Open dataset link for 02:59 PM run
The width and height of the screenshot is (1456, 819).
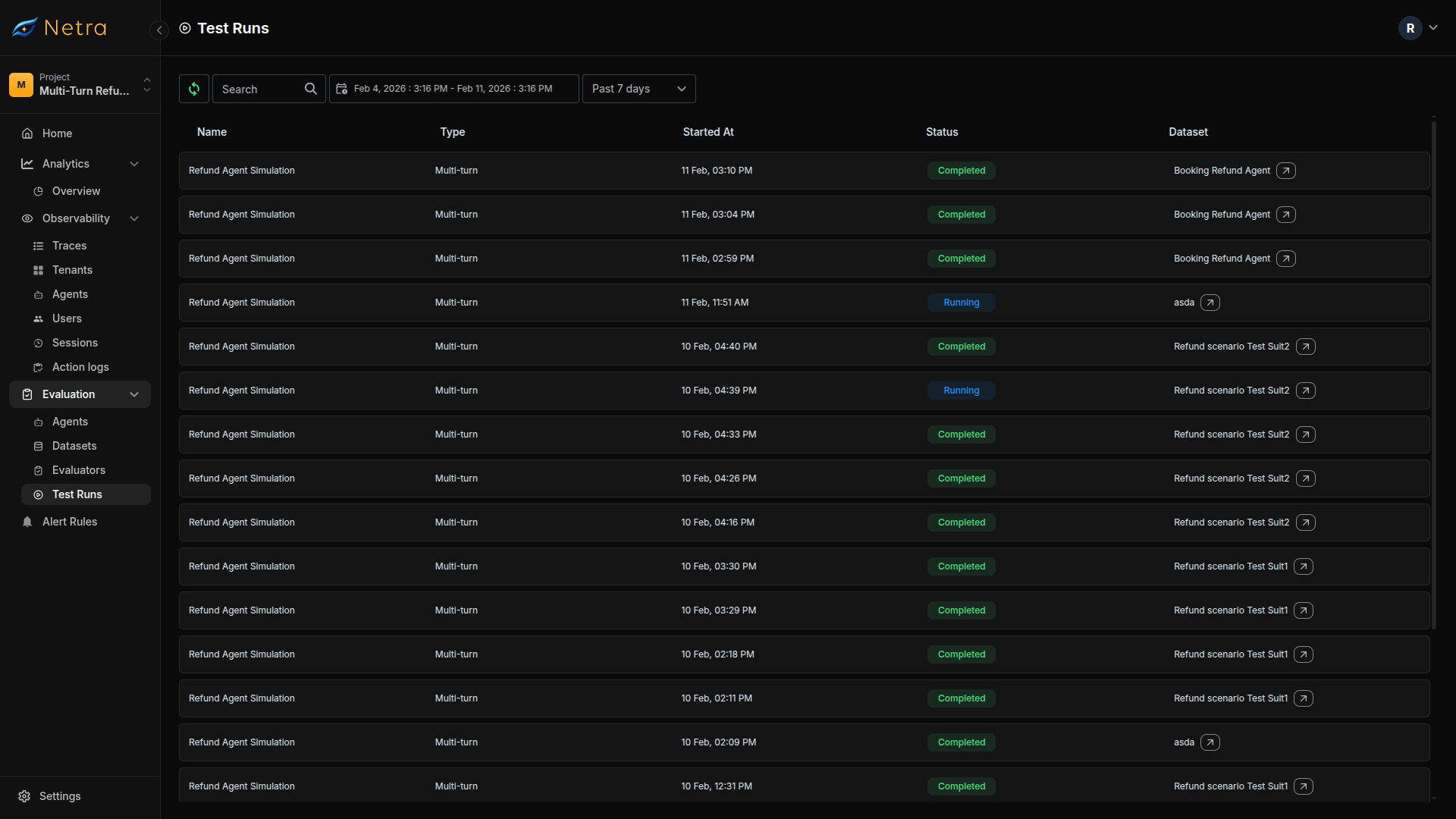click(1286, 259)
